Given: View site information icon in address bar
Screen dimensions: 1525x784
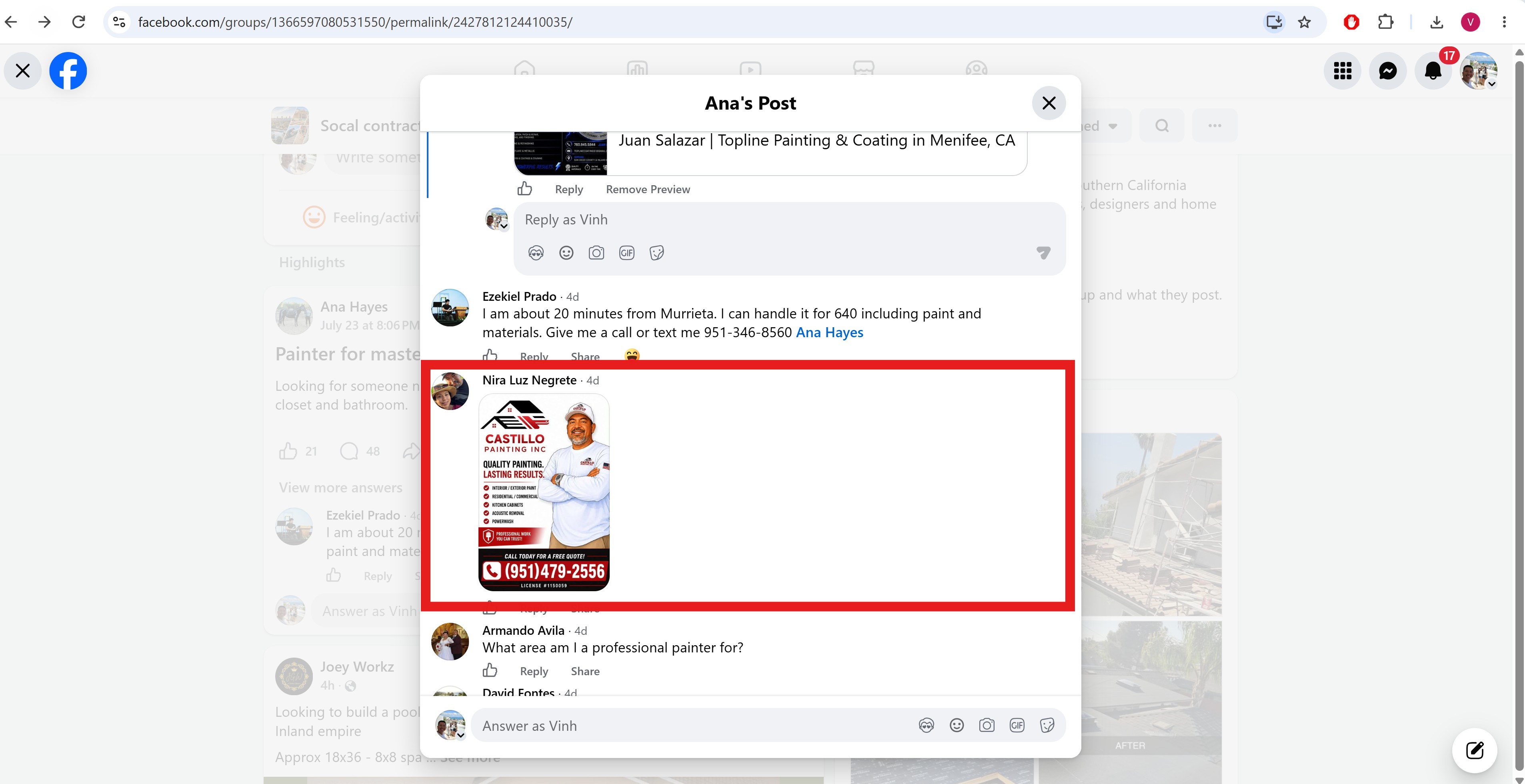Looking at the screenshot, I should coord(119,22).
